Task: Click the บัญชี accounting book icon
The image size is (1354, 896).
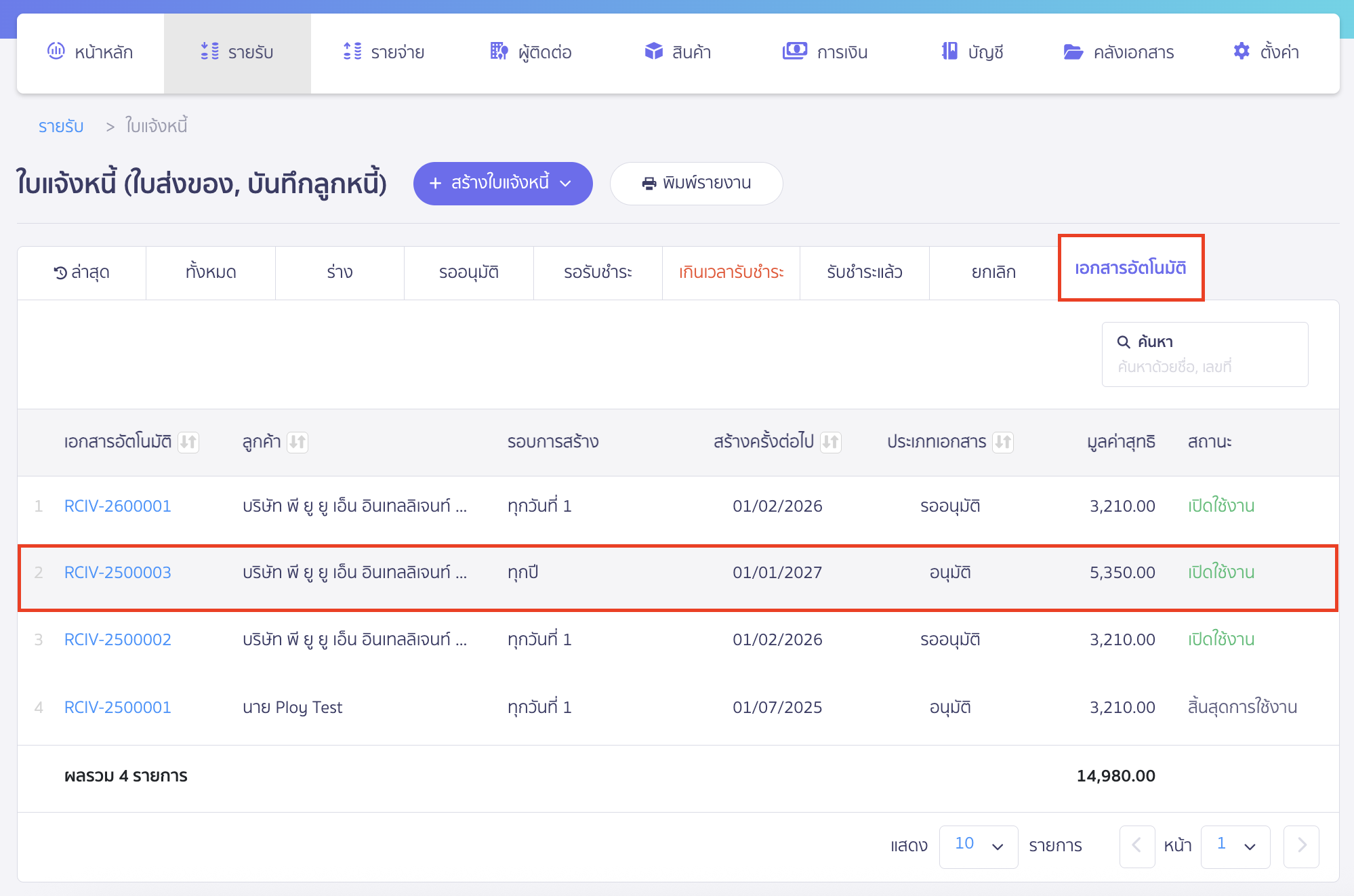Action: pyautogui.click(x=949, y=51)
